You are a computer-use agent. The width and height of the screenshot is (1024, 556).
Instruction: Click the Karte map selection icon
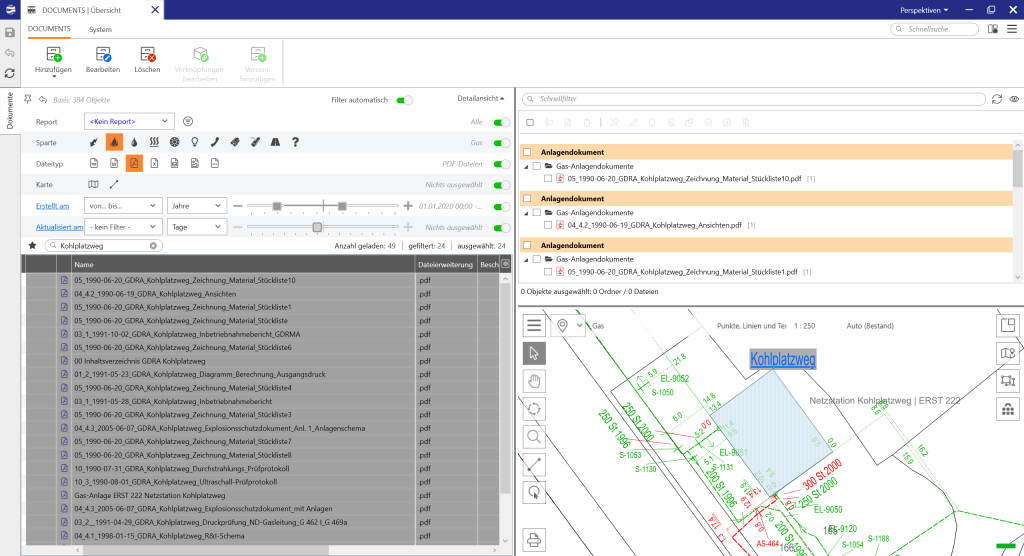94,185
